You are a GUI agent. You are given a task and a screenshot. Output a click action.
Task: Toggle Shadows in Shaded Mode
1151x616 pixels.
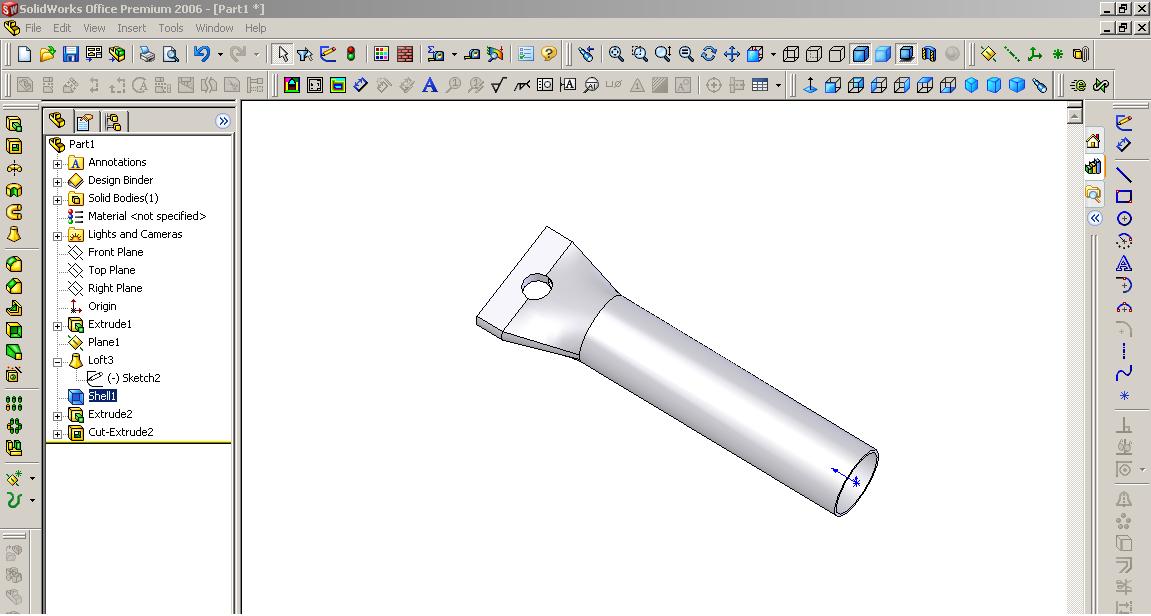(907, 54)
